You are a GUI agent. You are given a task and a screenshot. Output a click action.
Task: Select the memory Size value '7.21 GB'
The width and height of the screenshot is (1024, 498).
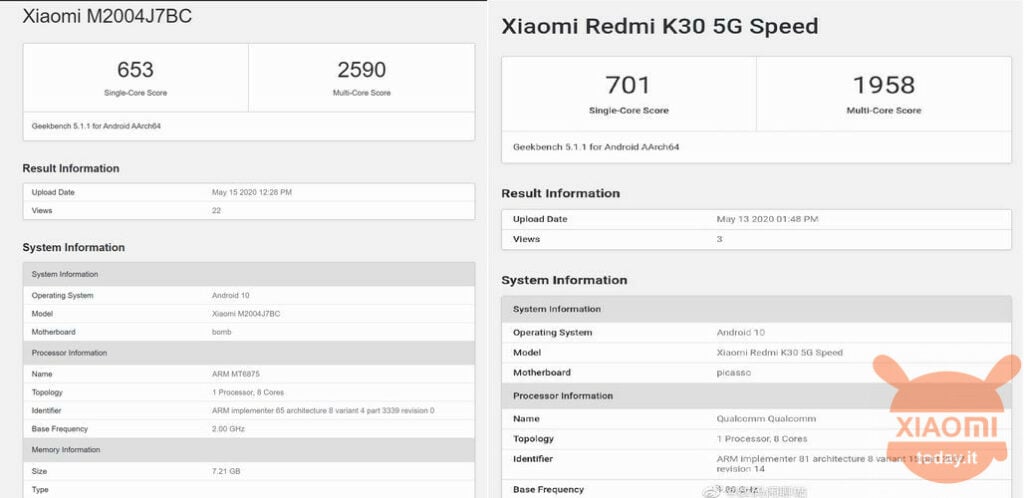(225, 471)
